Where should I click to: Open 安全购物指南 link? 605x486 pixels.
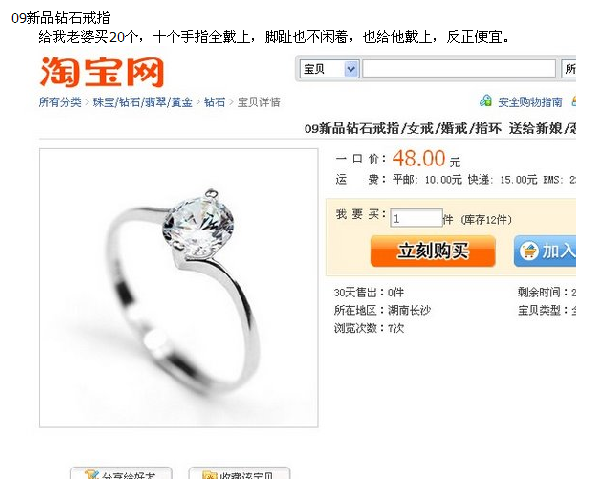tap(530, 102)
